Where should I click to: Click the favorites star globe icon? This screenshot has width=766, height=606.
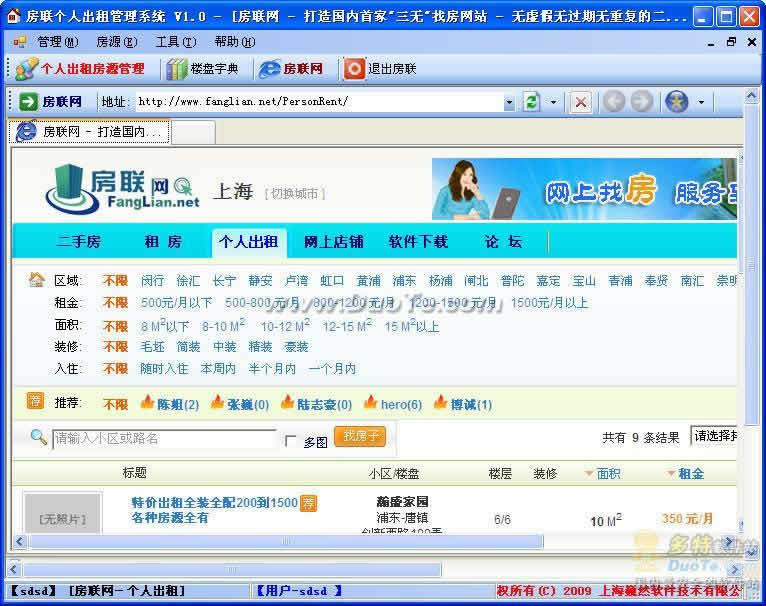[677, 102]
